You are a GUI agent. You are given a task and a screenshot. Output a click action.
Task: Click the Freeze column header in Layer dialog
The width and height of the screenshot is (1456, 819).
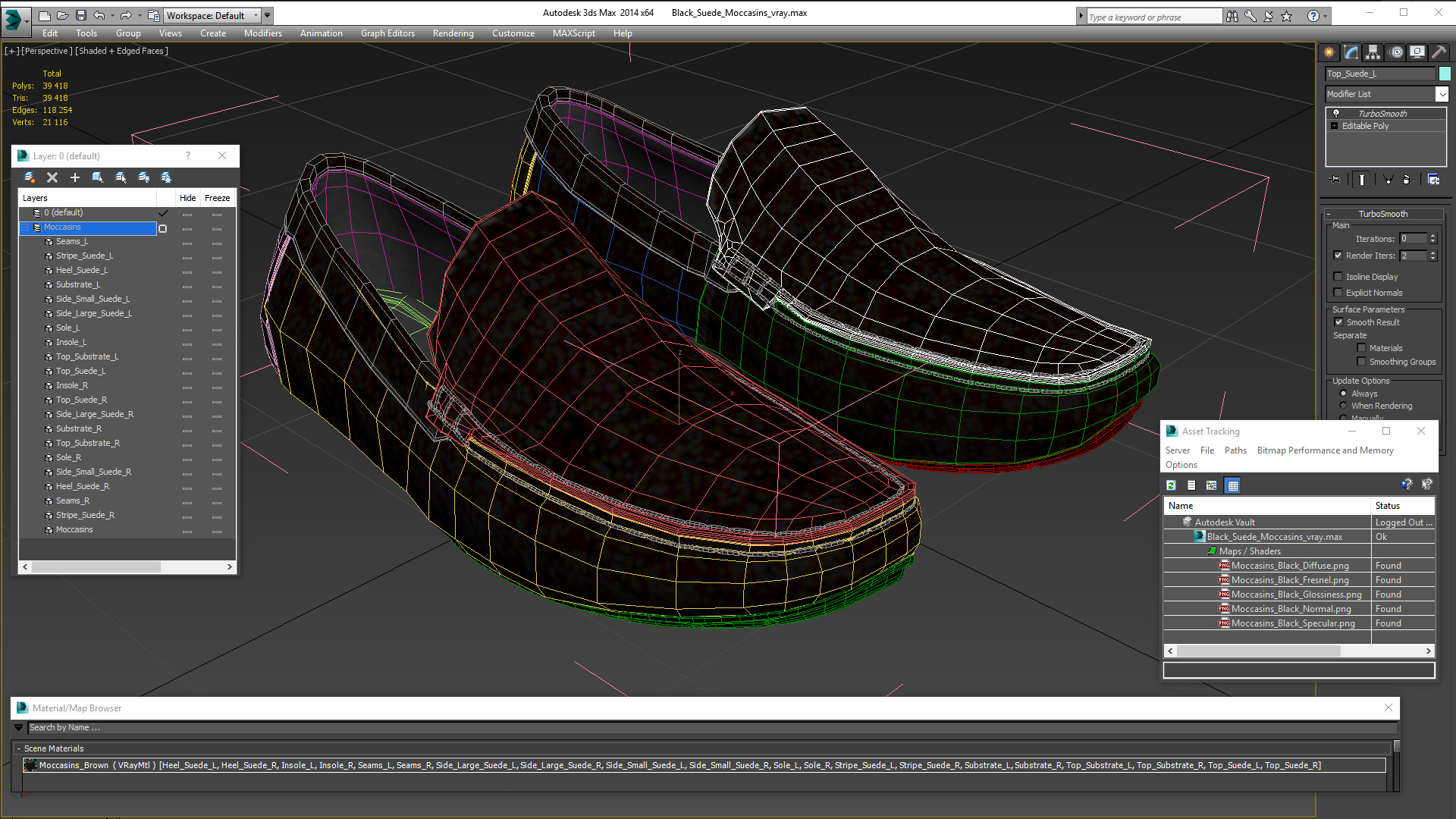217,198
